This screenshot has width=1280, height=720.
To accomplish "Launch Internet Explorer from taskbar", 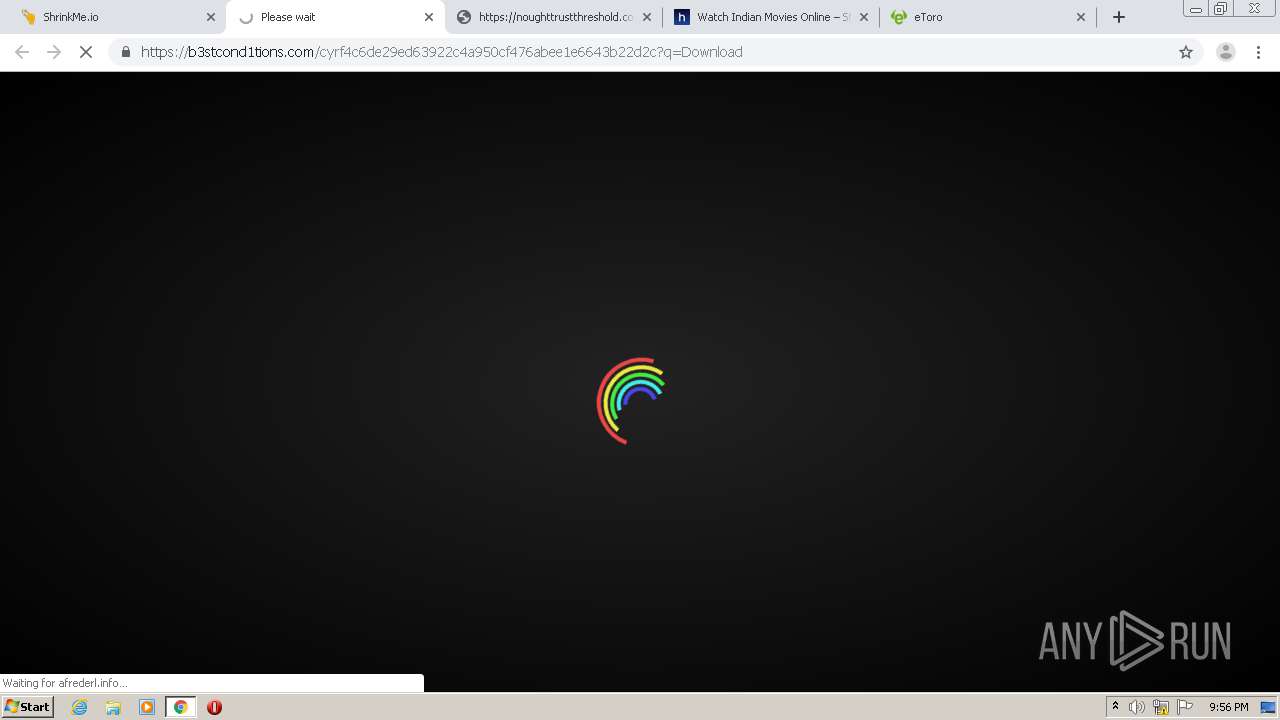I will pyautogui.click(x=80, y=707).
